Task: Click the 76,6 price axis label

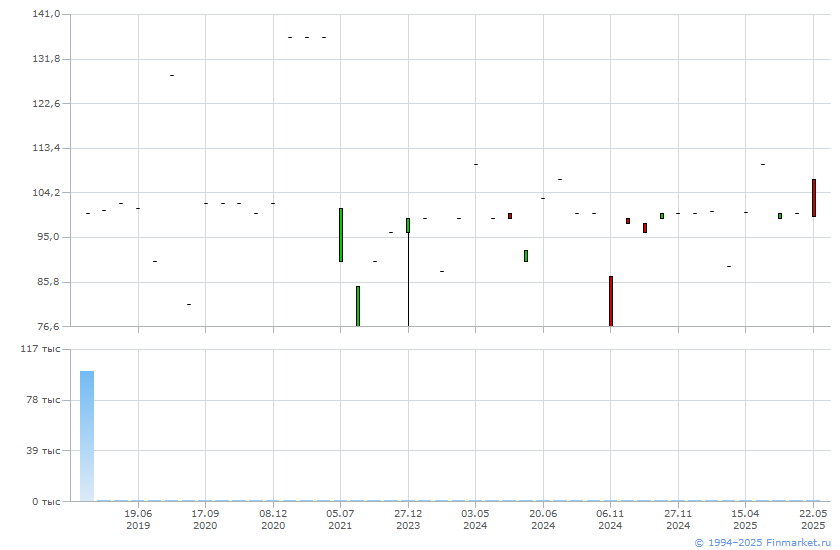Action: point(48,326)
